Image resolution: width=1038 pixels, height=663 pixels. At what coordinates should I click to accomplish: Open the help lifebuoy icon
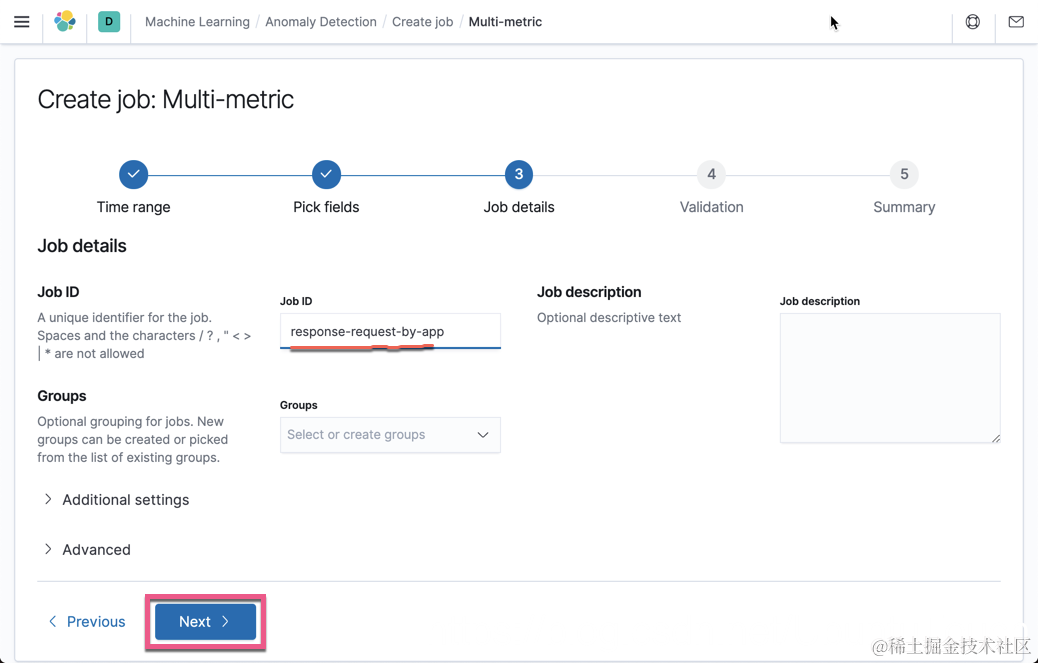coord(972,22)
